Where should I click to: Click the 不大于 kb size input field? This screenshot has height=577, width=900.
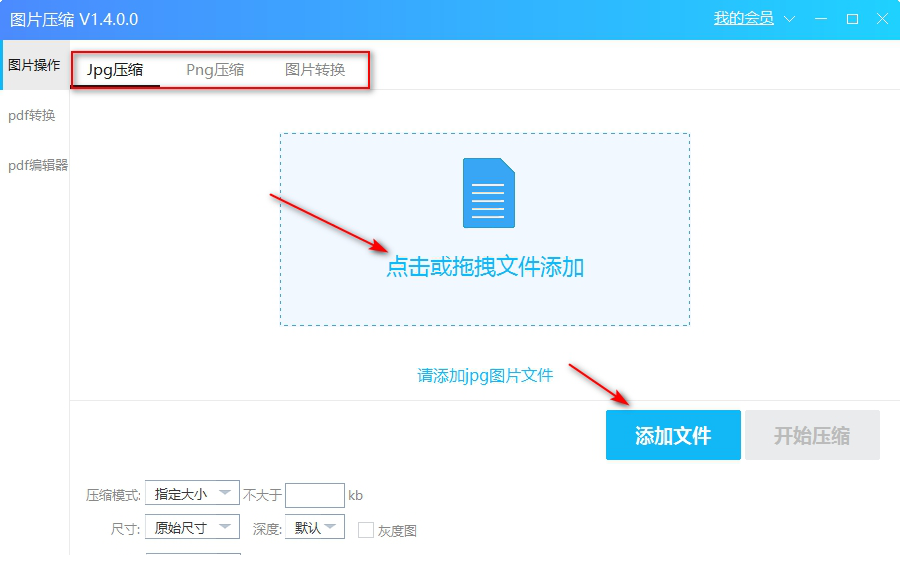(314, 495)
